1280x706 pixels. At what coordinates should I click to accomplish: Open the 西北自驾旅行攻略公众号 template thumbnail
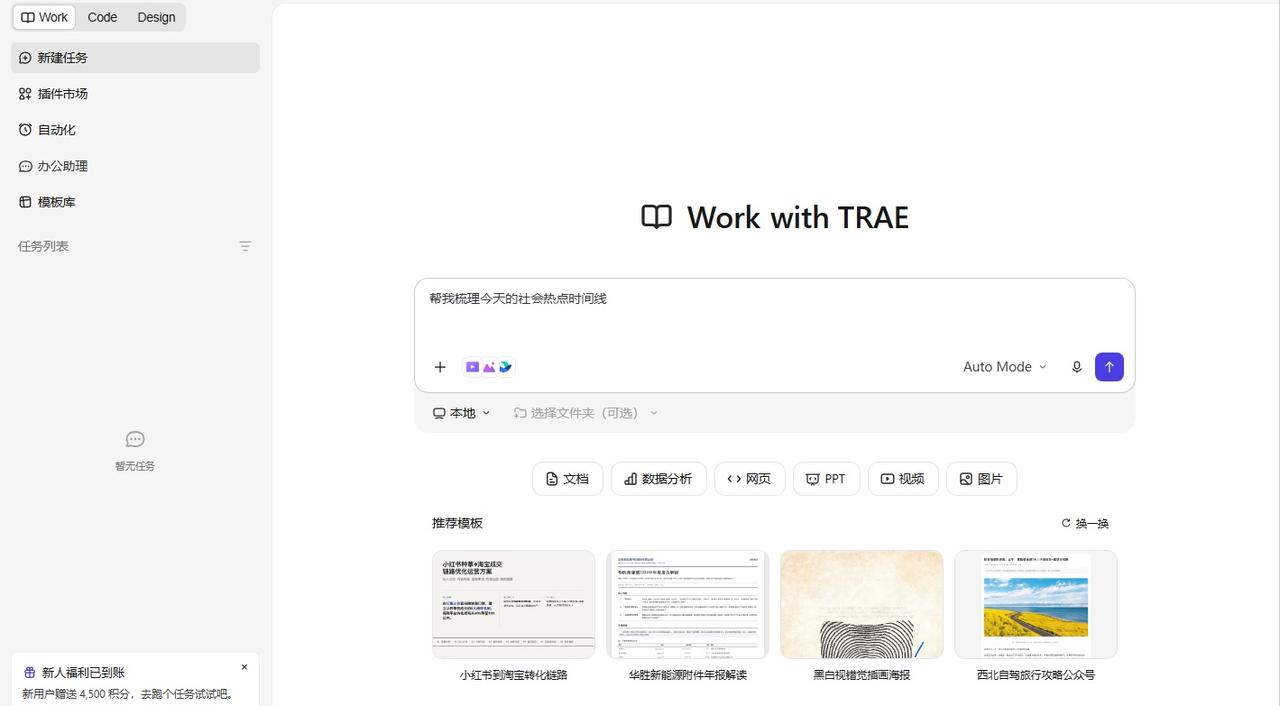(1035, 604)
